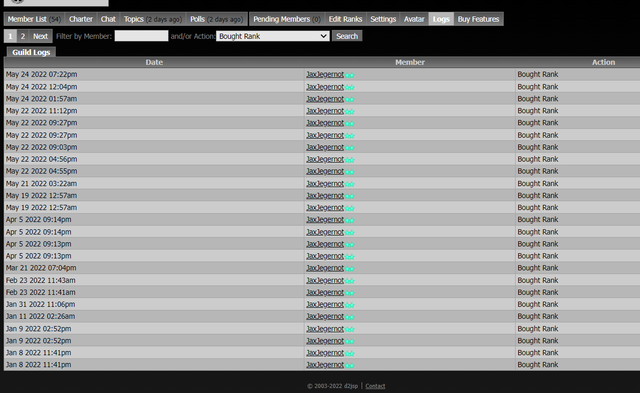Select date Jan 11 2022 02:26am
This screenshot has width=640, height=393.
[x=40, y=316]
